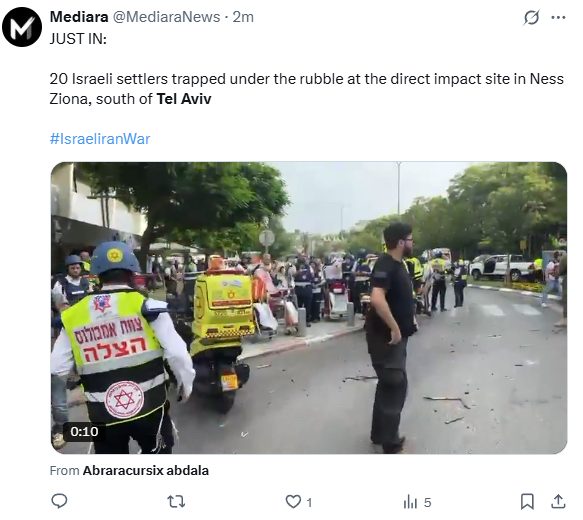The height and width of the screenshot is (520, 583).
Task: Click the share upload icon
Action: pyautogui.click(x=558, y=502)
